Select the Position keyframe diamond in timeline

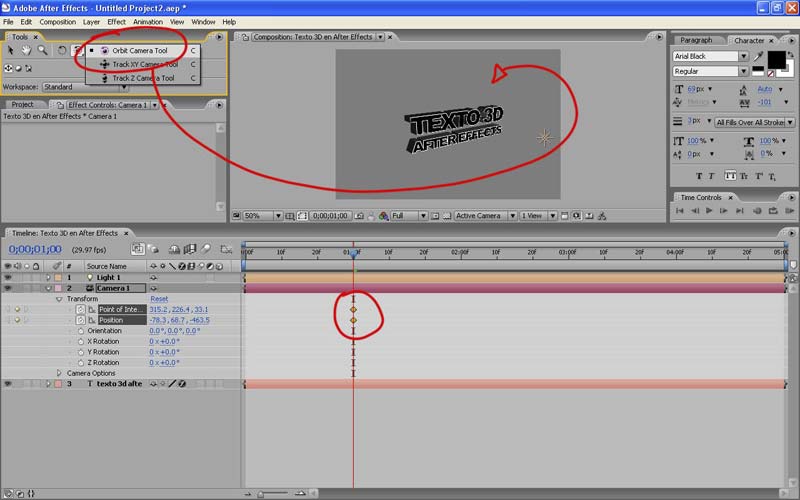[353, 320]
